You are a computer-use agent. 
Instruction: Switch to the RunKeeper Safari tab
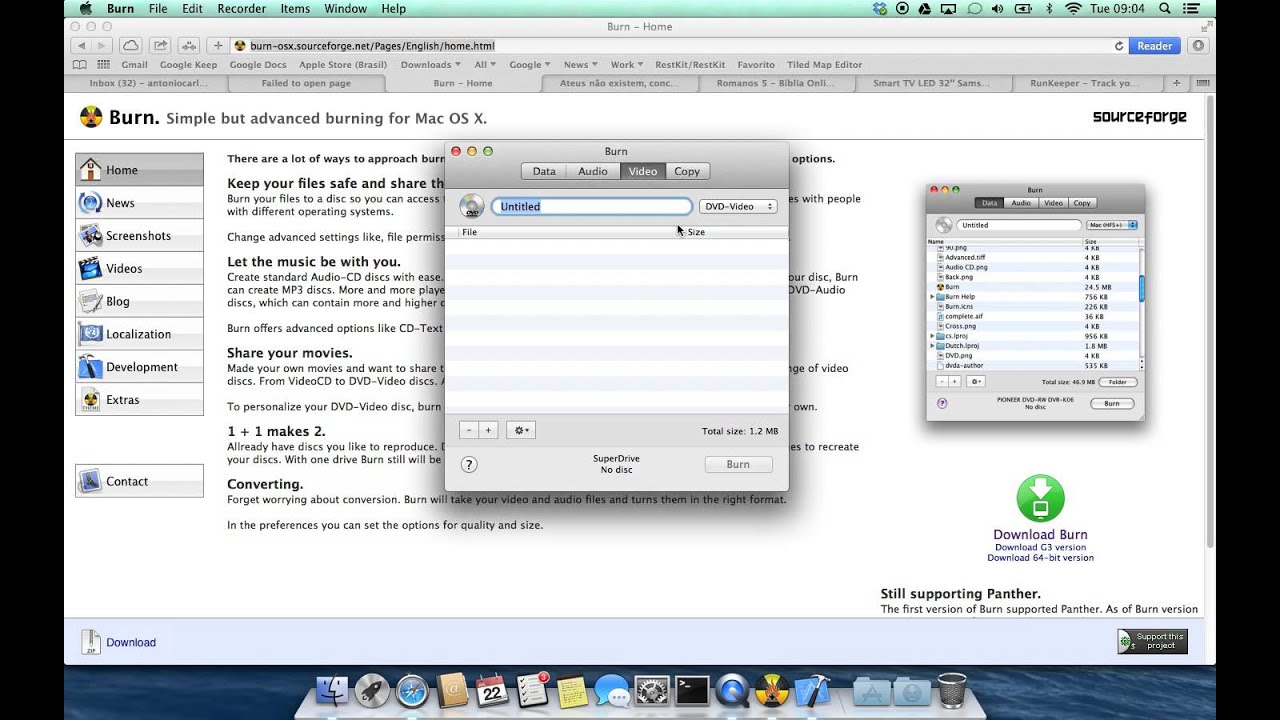click(x=1084, y=84)
